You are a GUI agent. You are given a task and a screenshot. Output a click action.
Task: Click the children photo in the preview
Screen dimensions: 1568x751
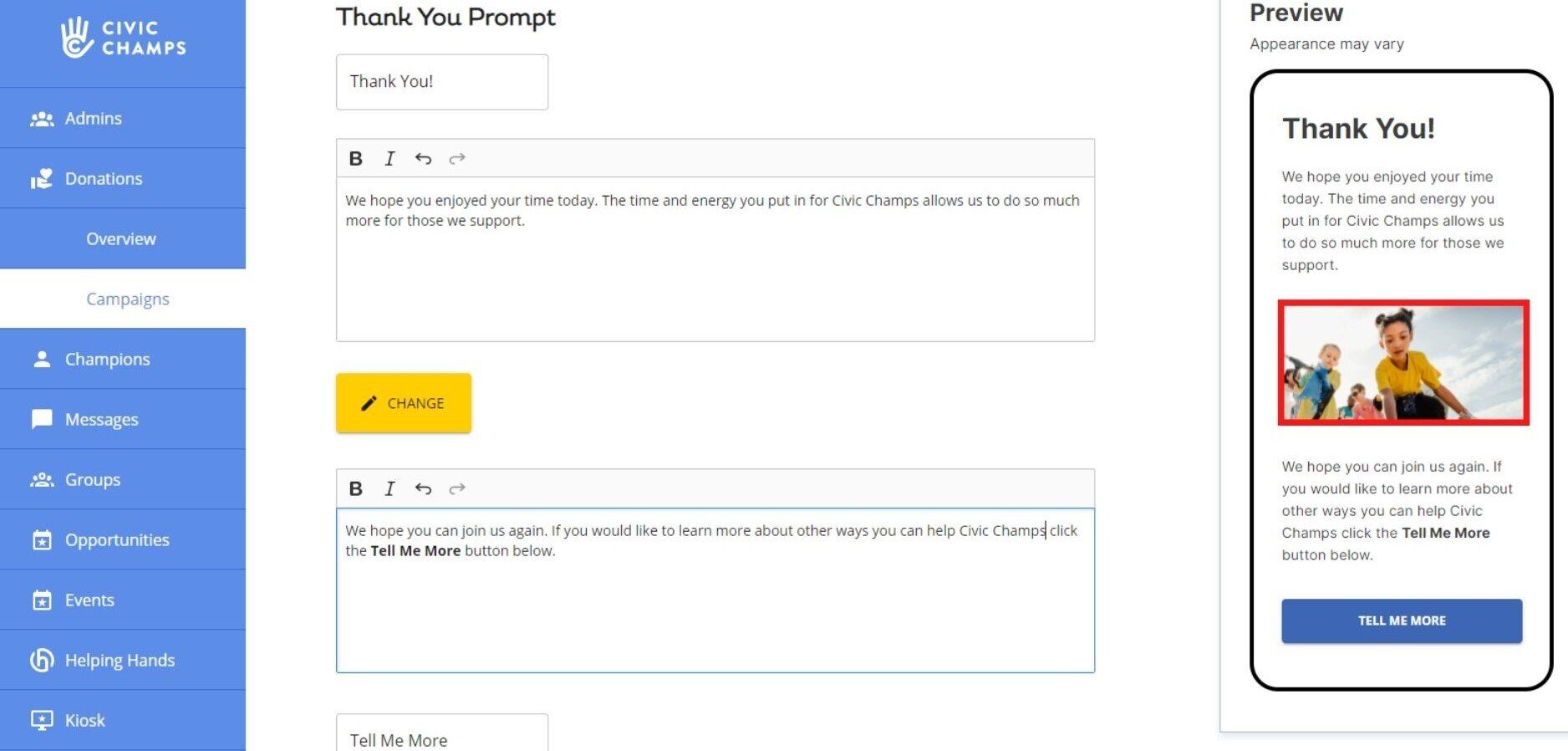pos(1403,363)
